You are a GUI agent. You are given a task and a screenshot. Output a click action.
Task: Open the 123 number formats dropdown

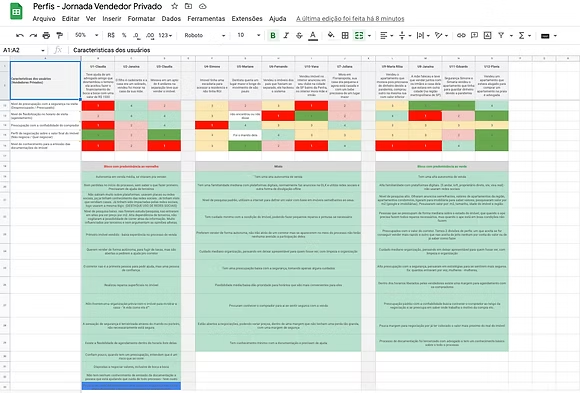click(165, 36)
